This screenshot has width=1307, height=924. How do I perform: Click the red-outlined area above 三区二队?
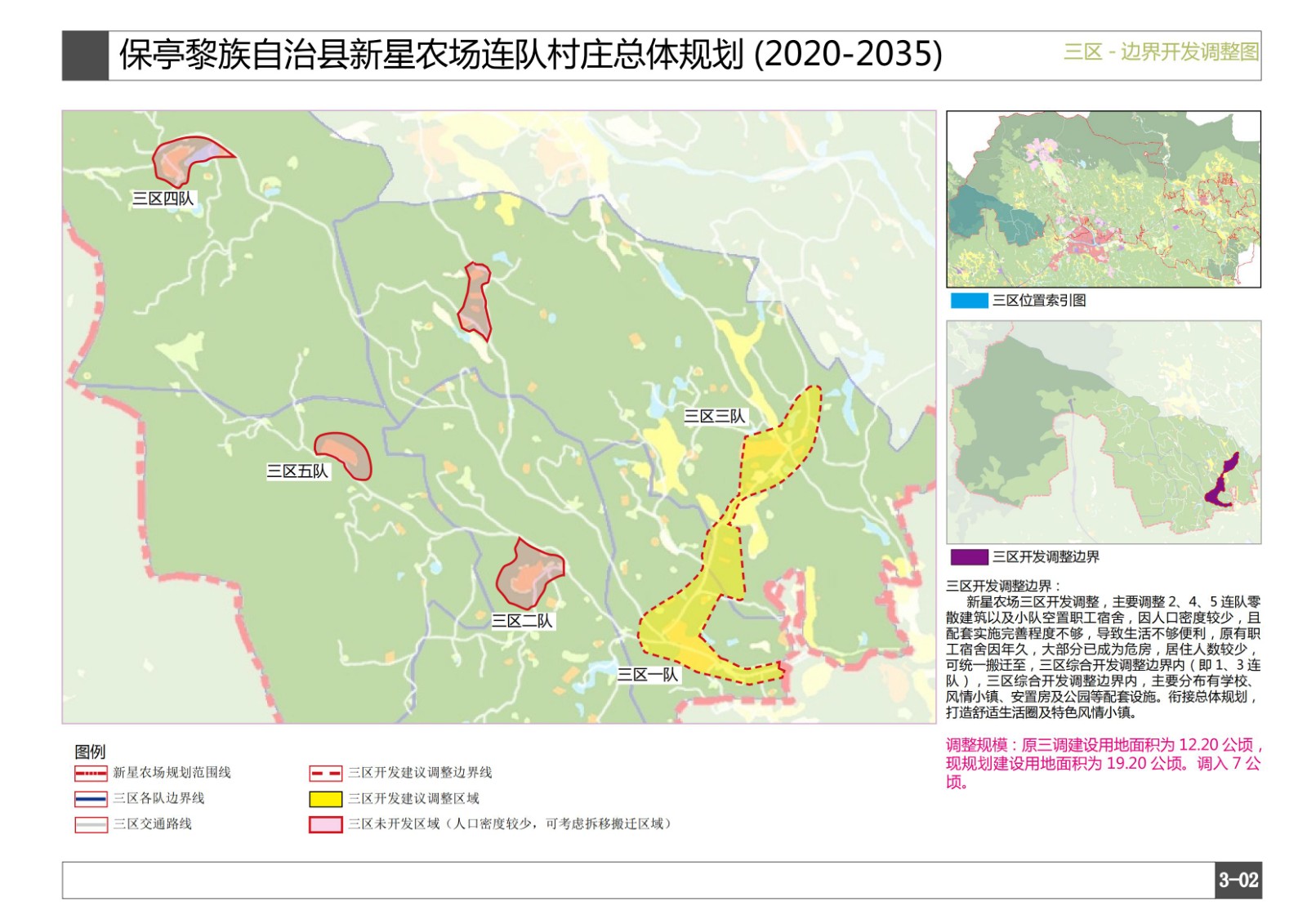click(x=529, y=575)
